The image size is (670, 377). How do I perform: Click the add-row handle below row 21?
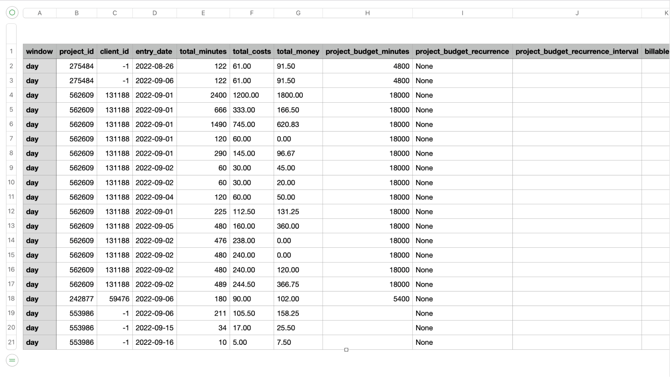pyautogui.click(x=12, y=360)
